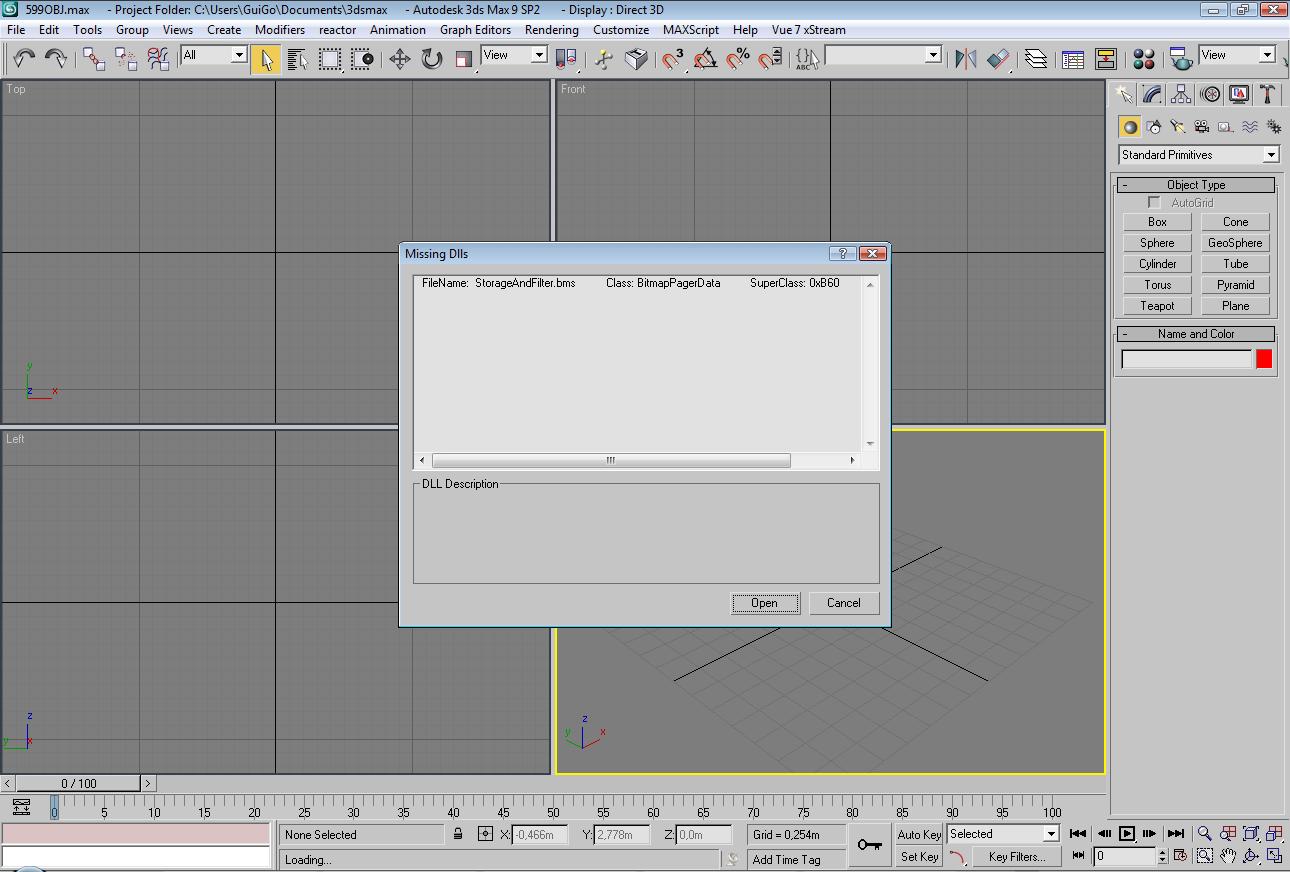Click the Teapot primitive button
Screen dimensions: 1290x872
pos(1157,306)
